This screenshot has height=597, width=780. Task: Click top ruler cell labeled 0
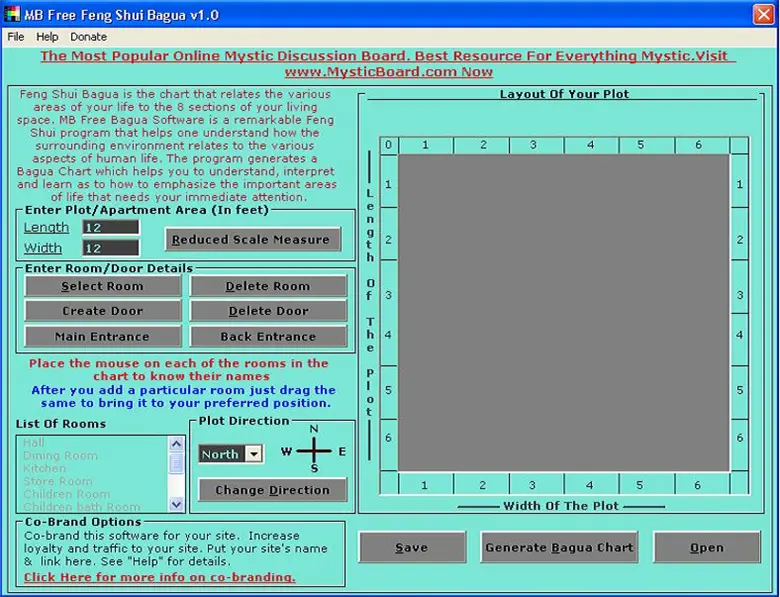point(389,145)
